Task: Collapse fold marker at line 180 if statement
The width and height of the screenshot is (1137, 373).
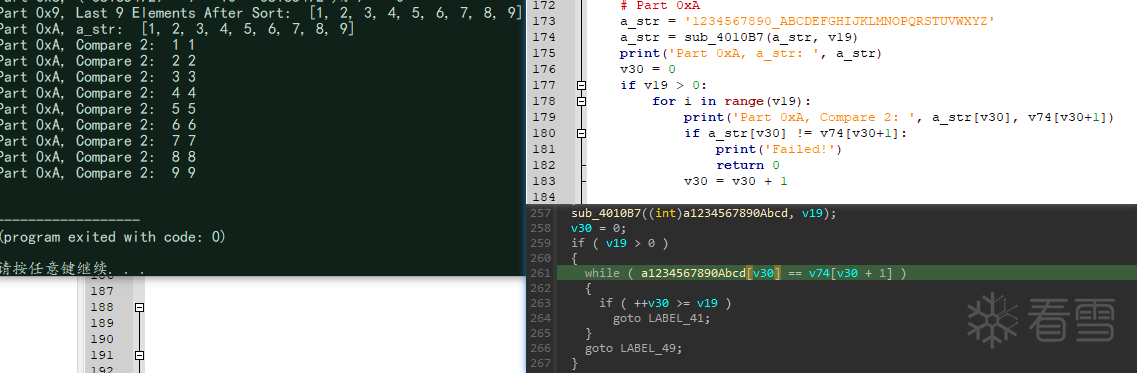Action: coord(581,134)
